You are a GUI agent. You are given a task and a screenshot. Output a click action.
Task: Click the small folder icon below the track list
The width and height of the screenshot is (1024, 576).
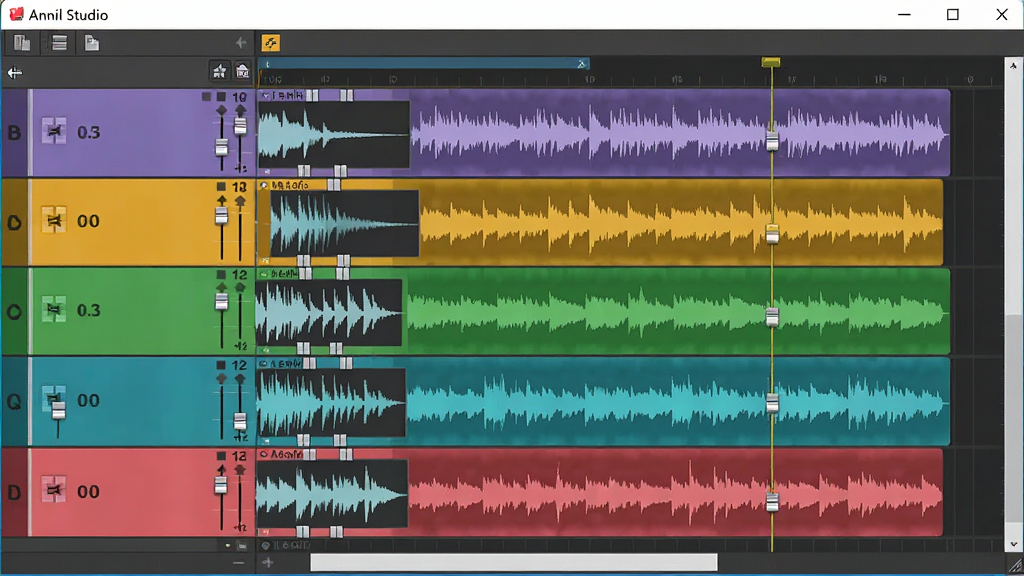coord(242,545)
